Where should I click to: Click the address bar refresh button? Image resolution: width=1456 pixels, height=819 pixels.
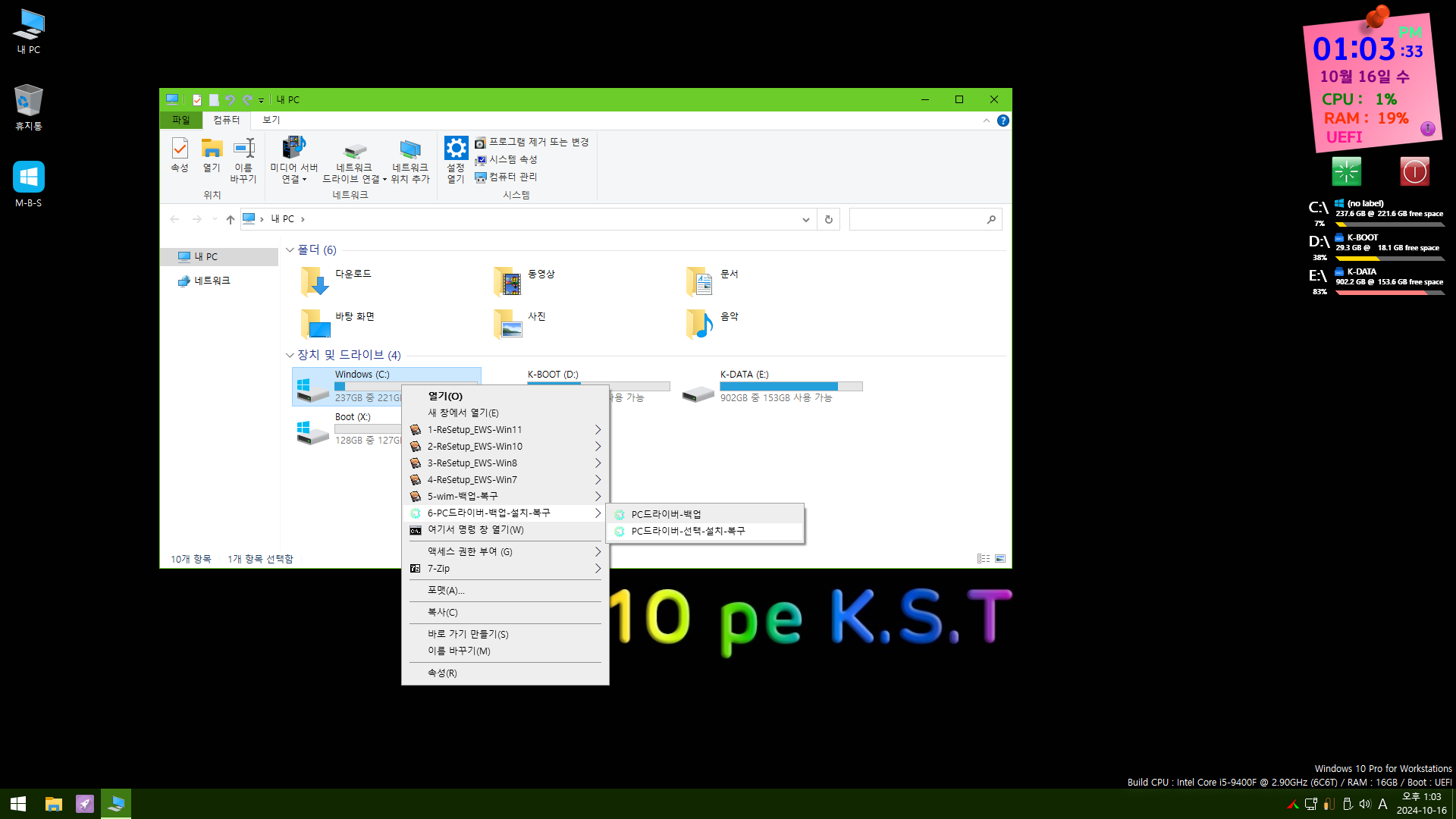pos(828,219)
